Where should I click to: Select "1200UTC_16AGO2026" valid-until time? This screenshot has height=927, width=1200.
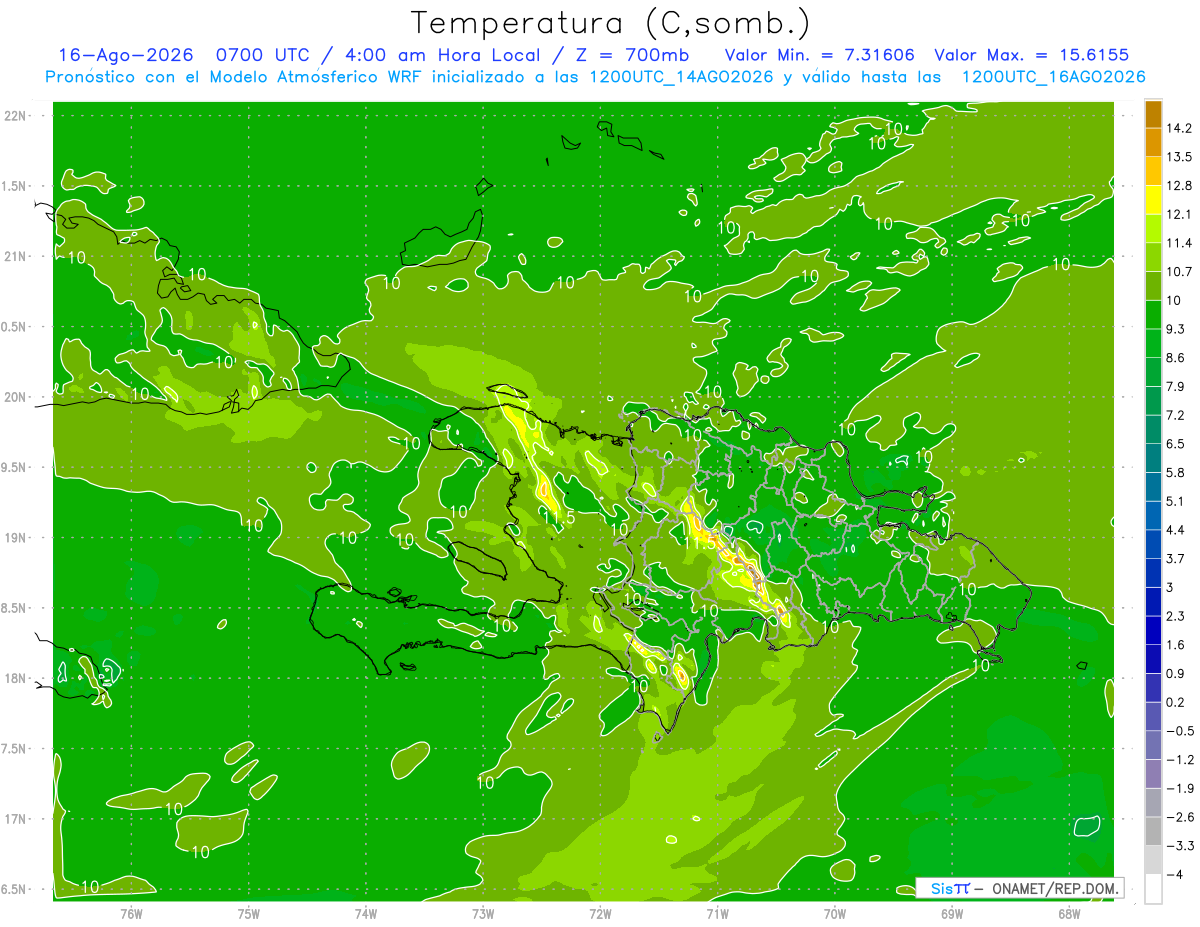pos(1053,77)
